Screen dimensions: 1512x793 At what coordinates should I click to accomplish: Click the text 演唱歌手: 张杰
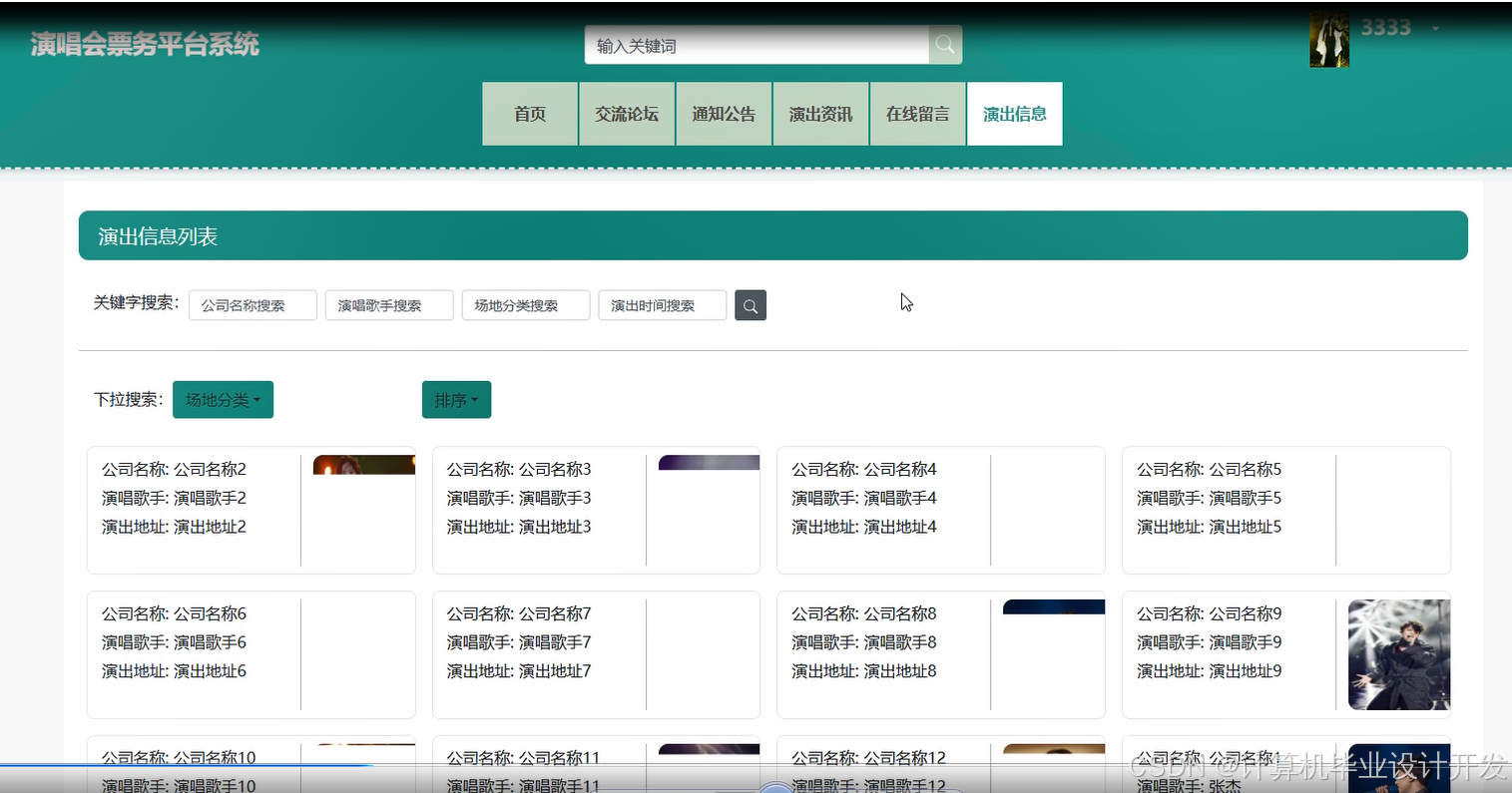pos(1189,785)
